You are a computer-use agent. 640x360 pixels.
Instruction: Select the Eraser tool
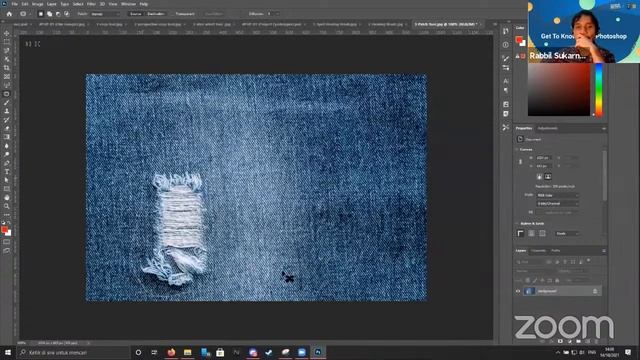click(x=7, y=128)
